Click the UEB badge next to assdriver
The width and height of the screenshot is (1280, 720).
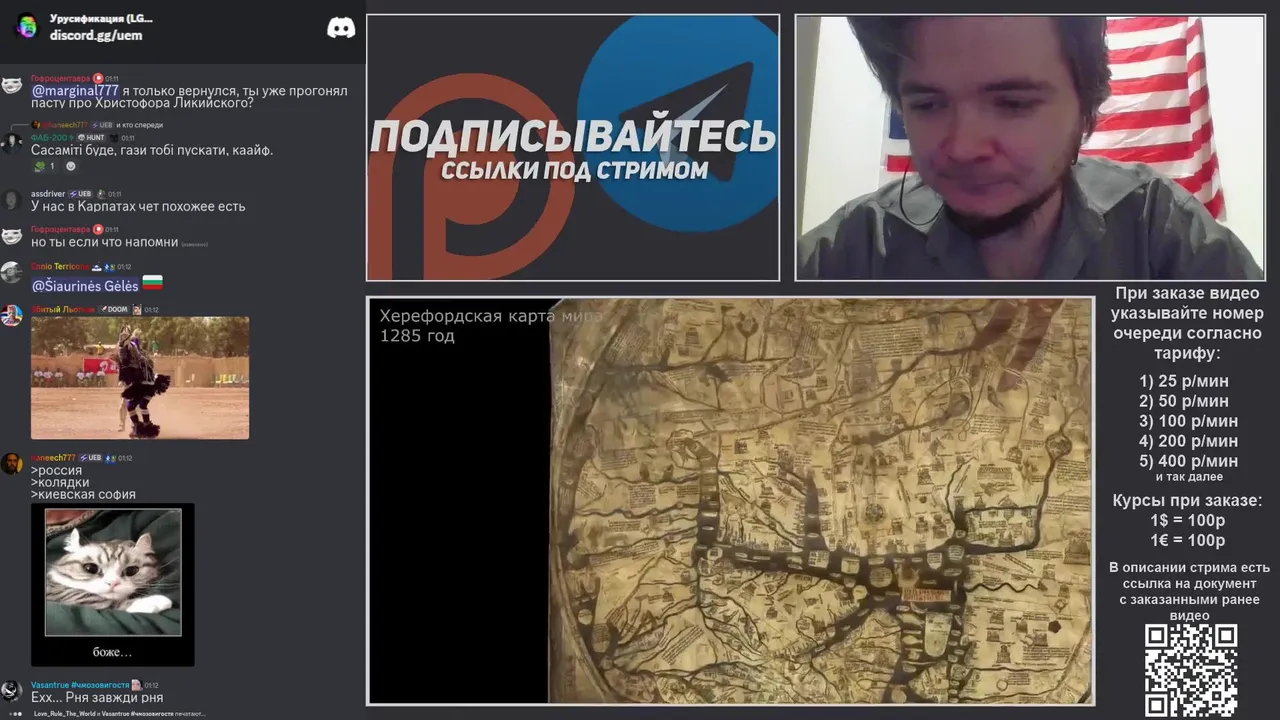tap(80, 194)
